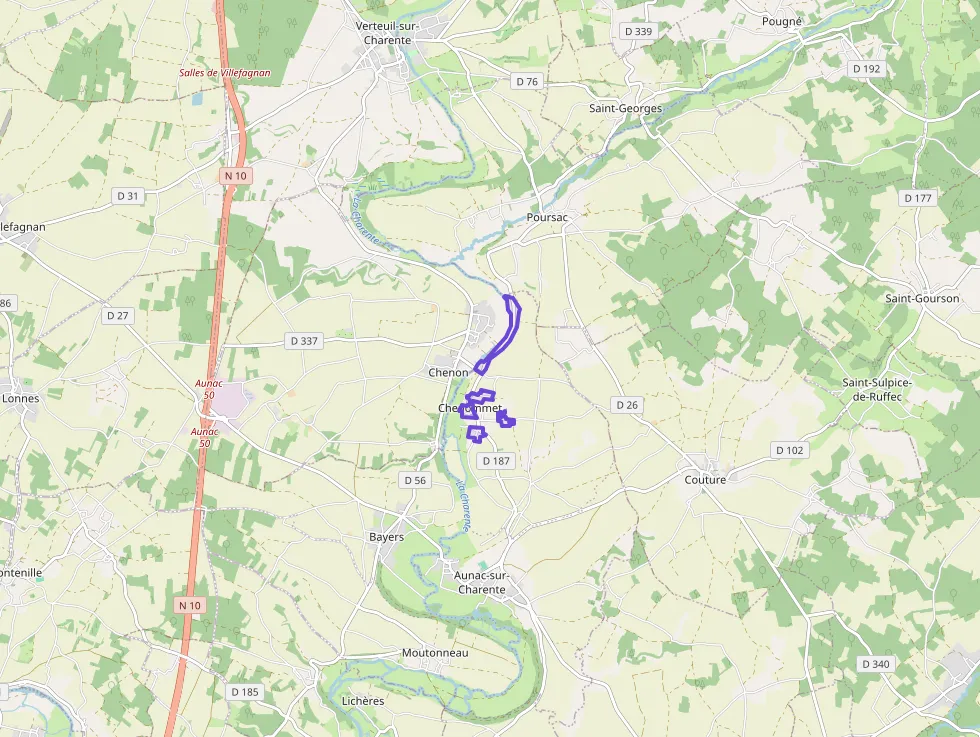The image size is (980, 737).
Task: Click the D 337 road shield
Action: point(304,341)
